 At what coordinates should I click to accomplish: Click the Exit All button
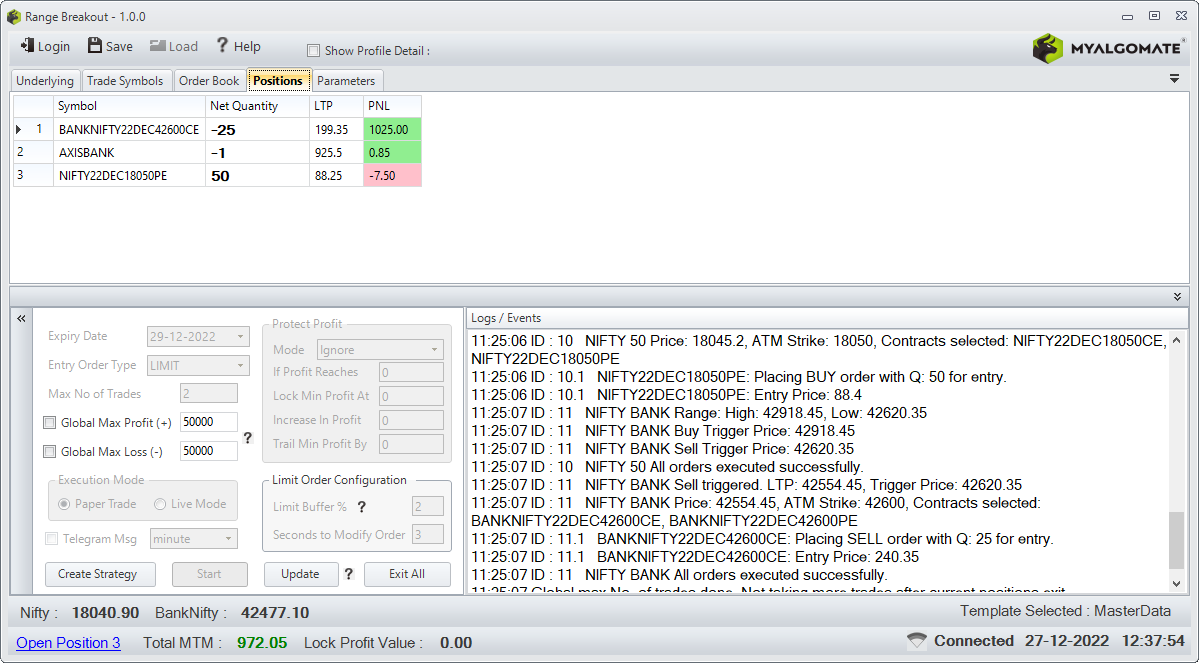click(407, 574)
